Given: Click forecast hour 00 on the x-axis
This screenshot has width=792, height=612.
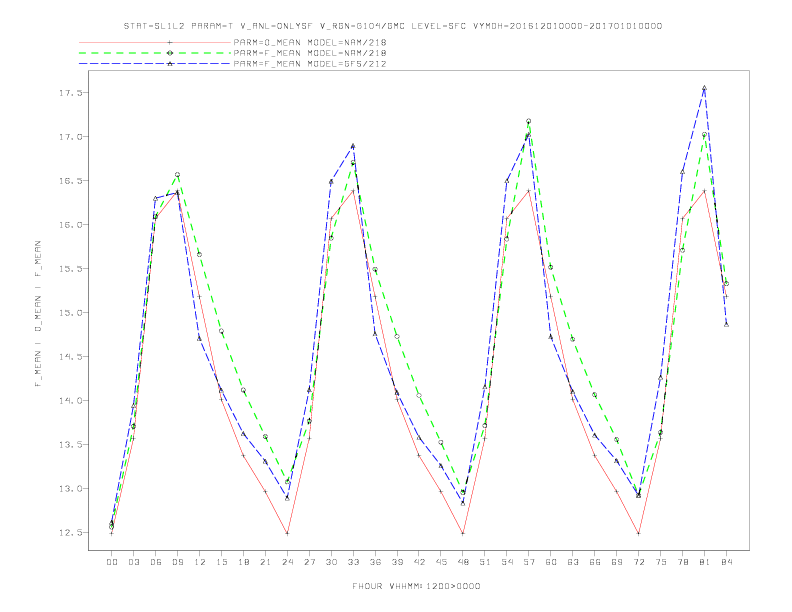Looking at the screenshot, I should coord(112,562).
